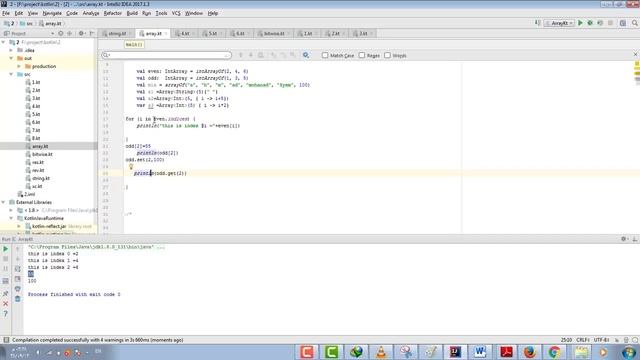The width and height of the screenshot is (640, 360).
Task: Rerun ArrayKt from the Run panel
Action: point(6,249)
